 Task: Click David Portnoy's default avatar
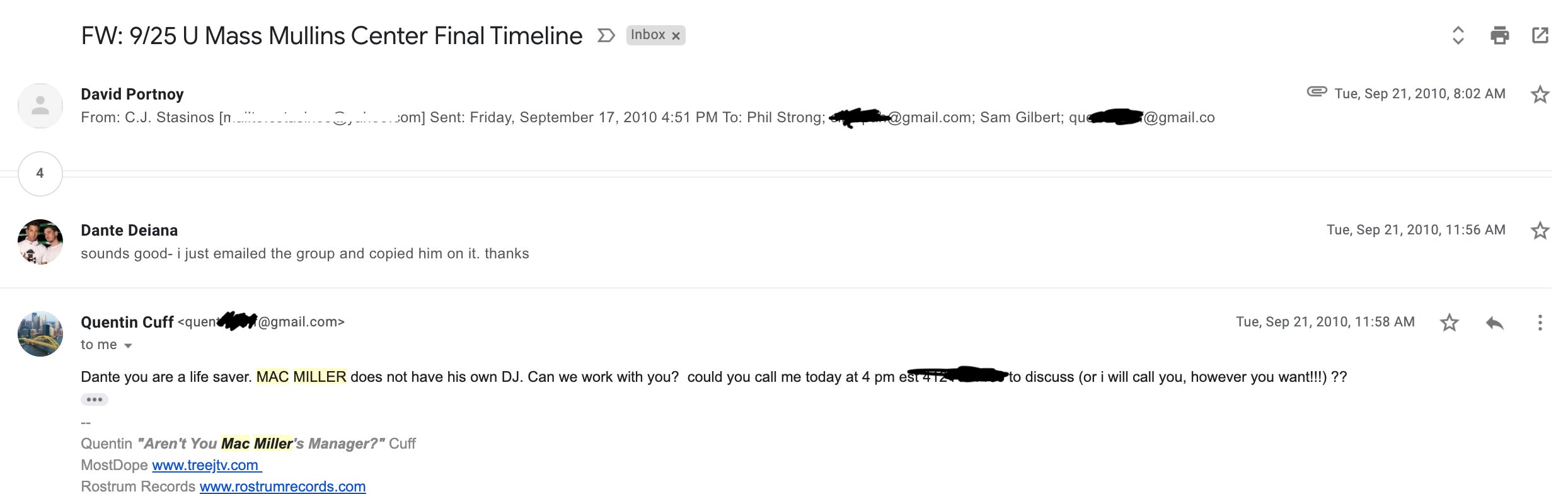coord(40,105)
